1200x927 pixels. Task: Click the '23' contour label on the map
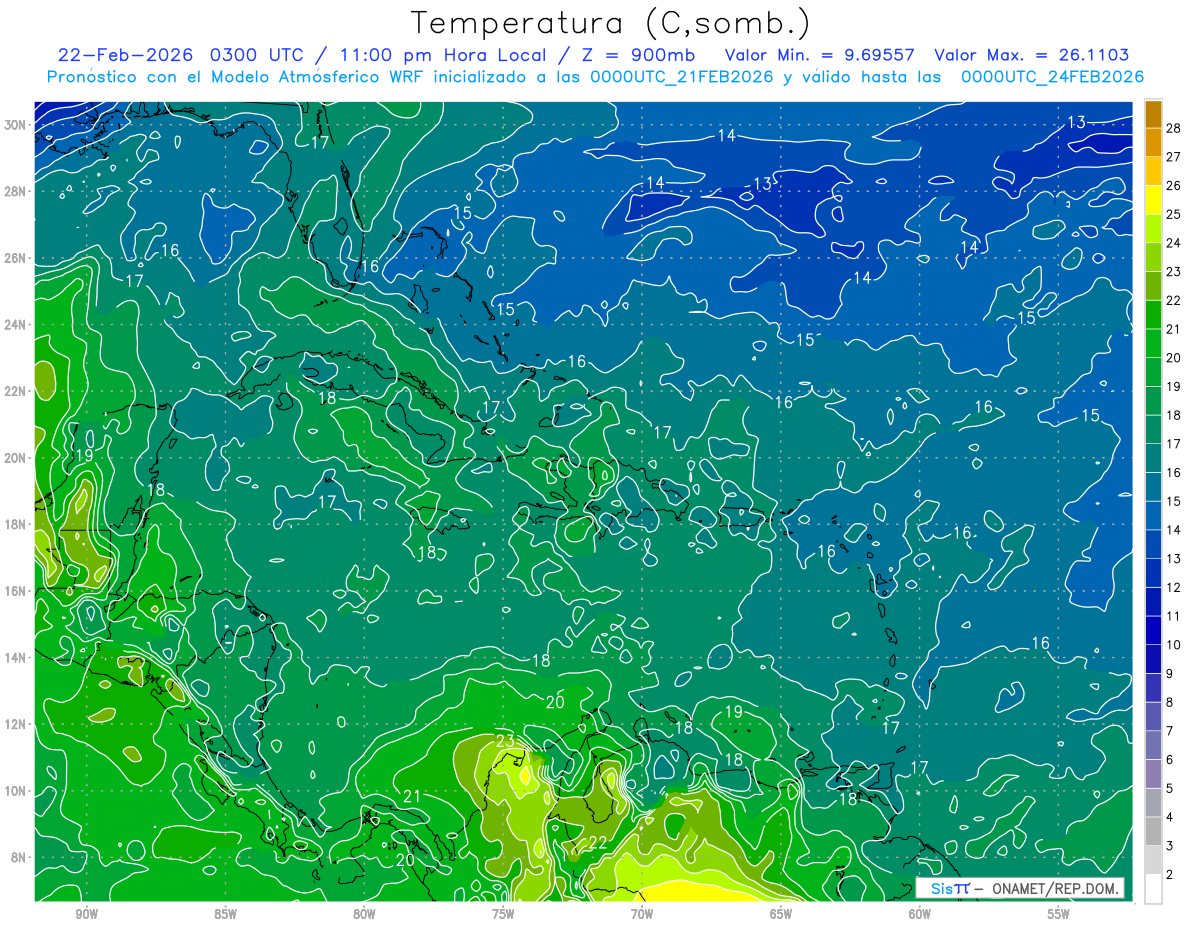click(505, 741)
